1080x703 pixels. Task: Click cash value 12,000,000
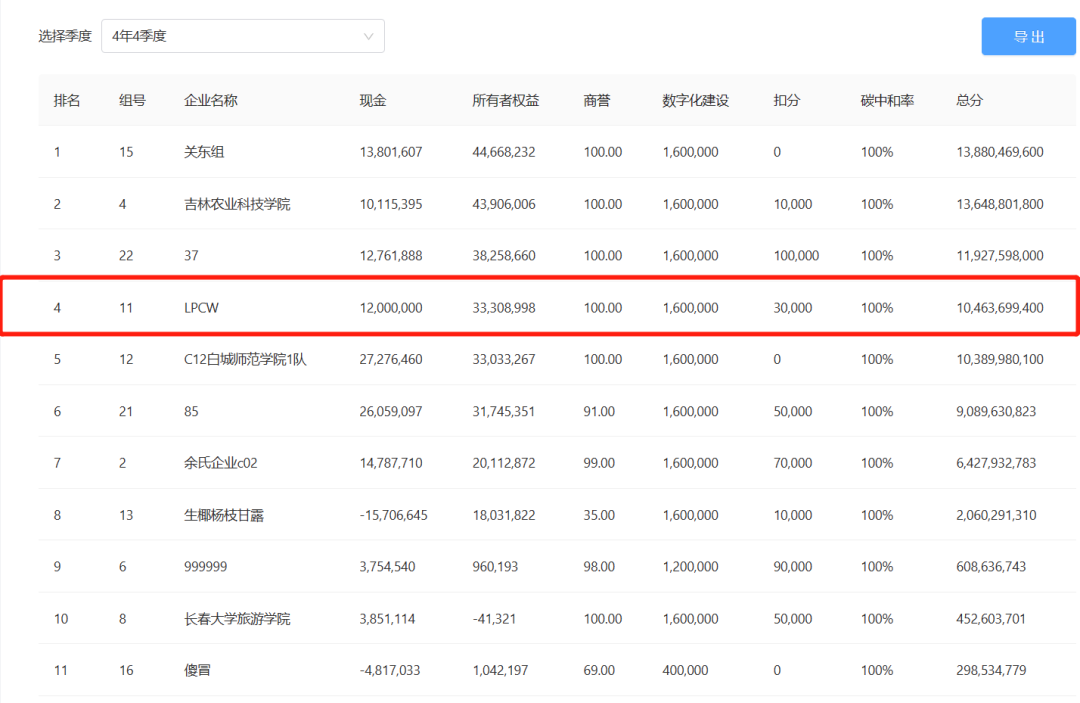tap(391, 308)
